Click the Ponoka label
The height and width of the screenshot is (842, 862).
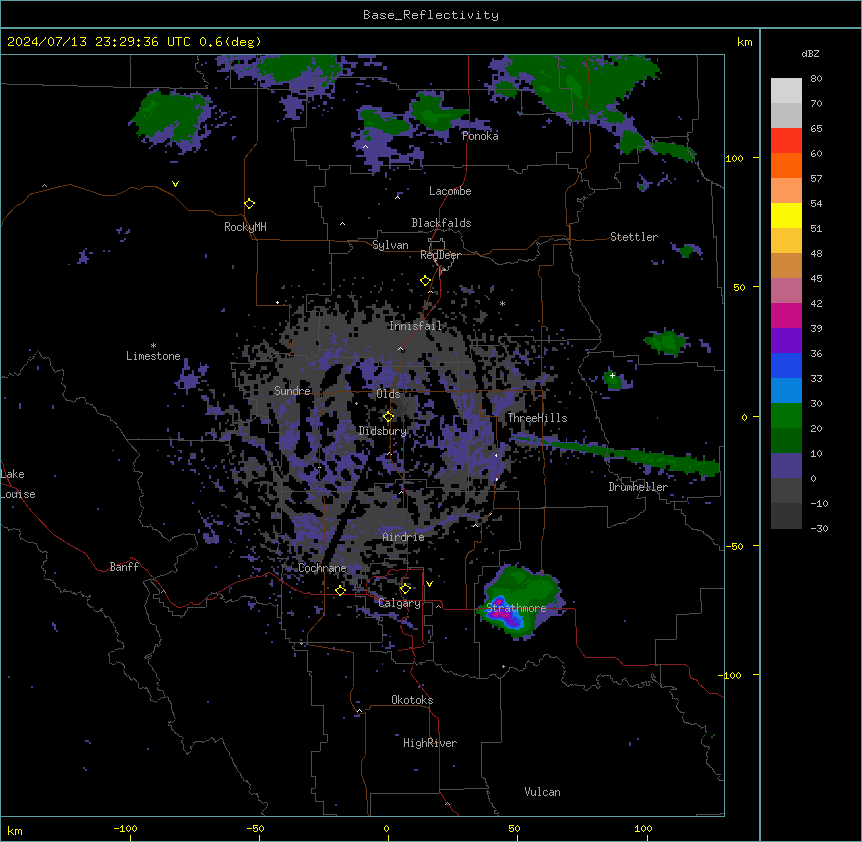pos(480,136)
